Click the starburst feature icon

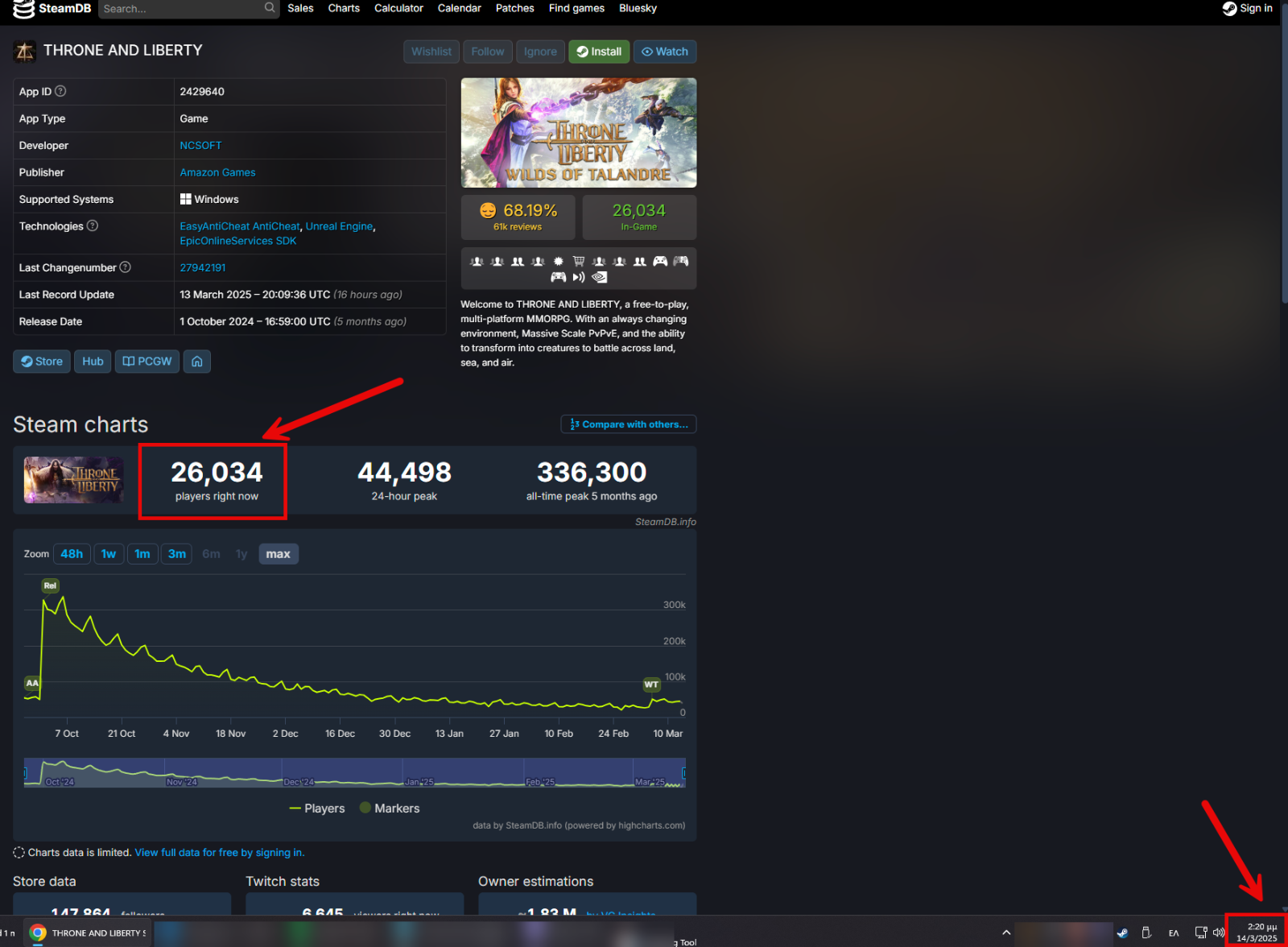click(558, 261)
